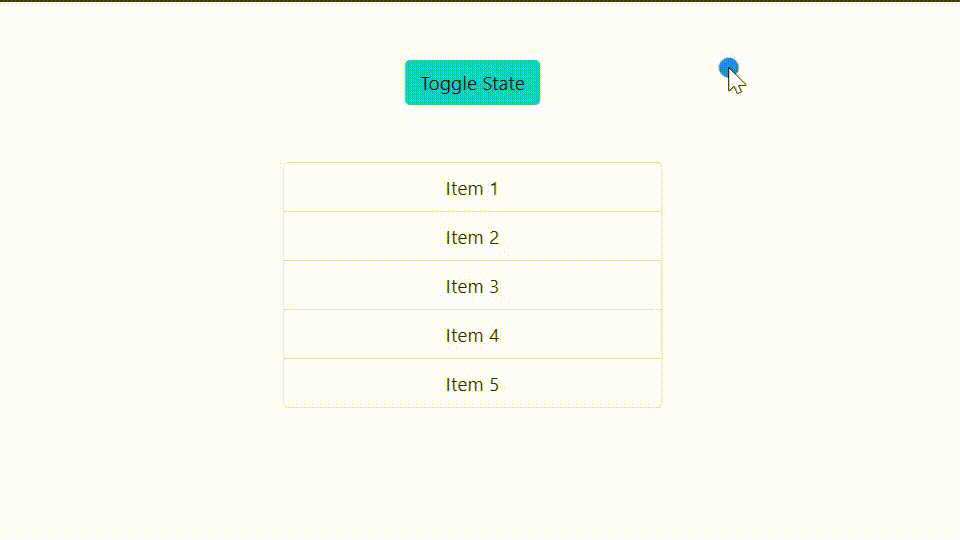
Task: Activate the first list group item
Action: click(x=472, y=187)
